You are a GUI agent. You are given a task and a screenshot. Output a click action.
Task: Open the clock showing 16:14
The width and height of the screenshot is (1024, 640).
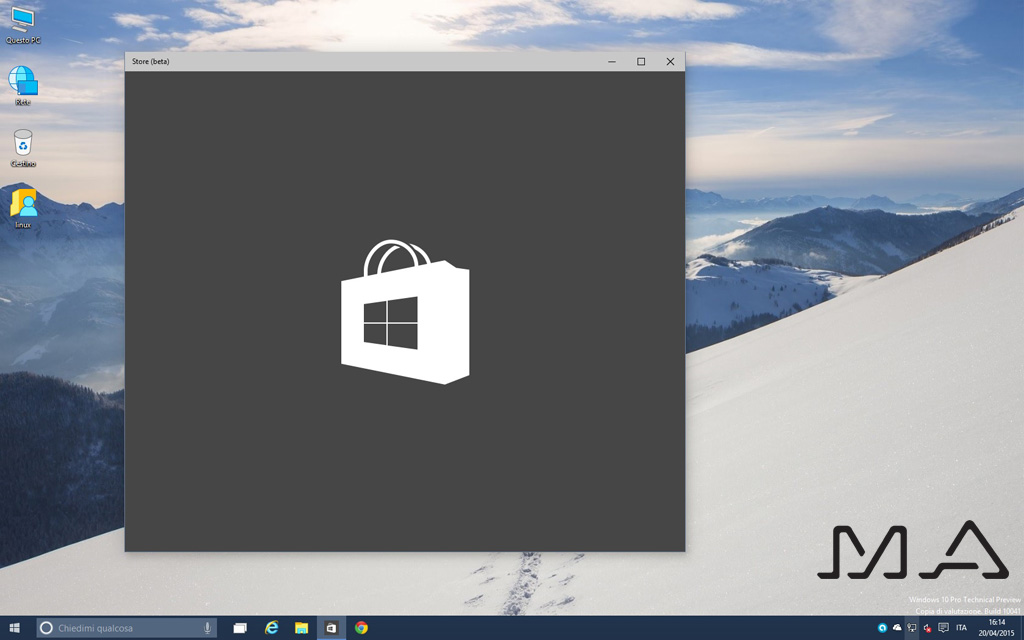(997, 628)
